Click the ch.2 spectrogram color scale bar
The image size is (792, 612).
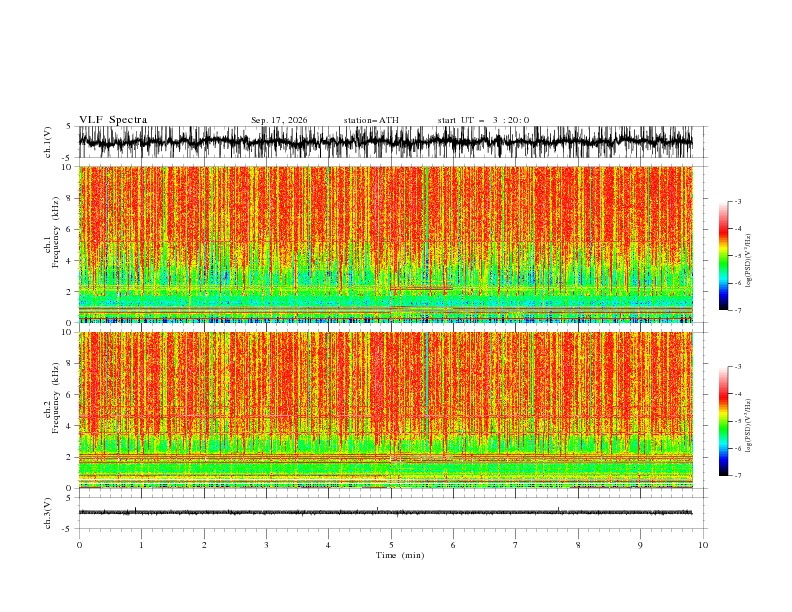coord(723,421)
